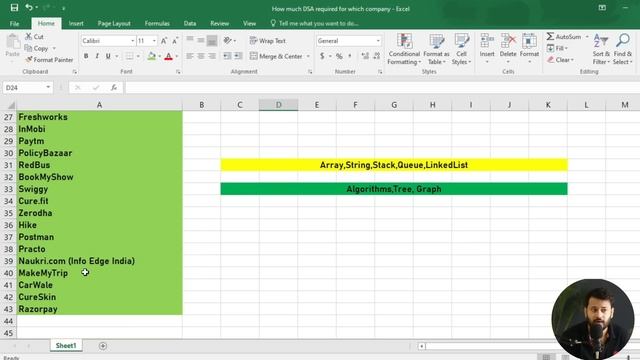
Task: Switch to the Insert tab
Action: click(76, 23)
